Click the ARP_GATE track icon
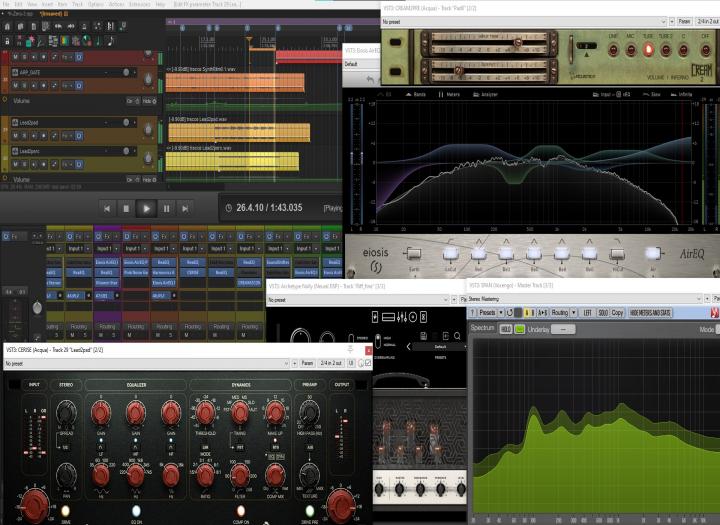This screenshot has height=525, width=720. pos(15,72)
